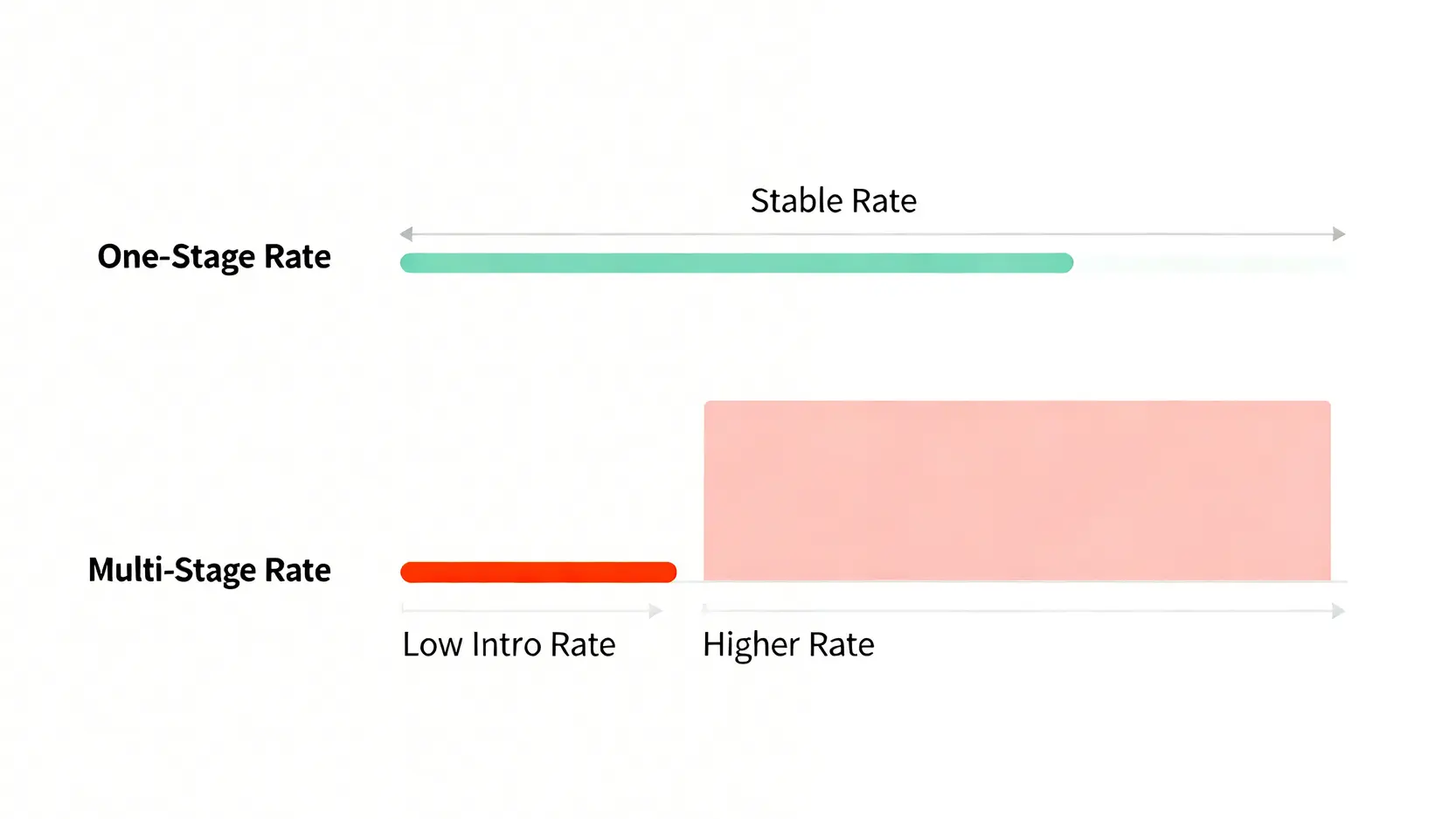Screen dimensions: 1456x819
Task: Click the middle of the Stable Rate arrow line
Action: [872, 234]
